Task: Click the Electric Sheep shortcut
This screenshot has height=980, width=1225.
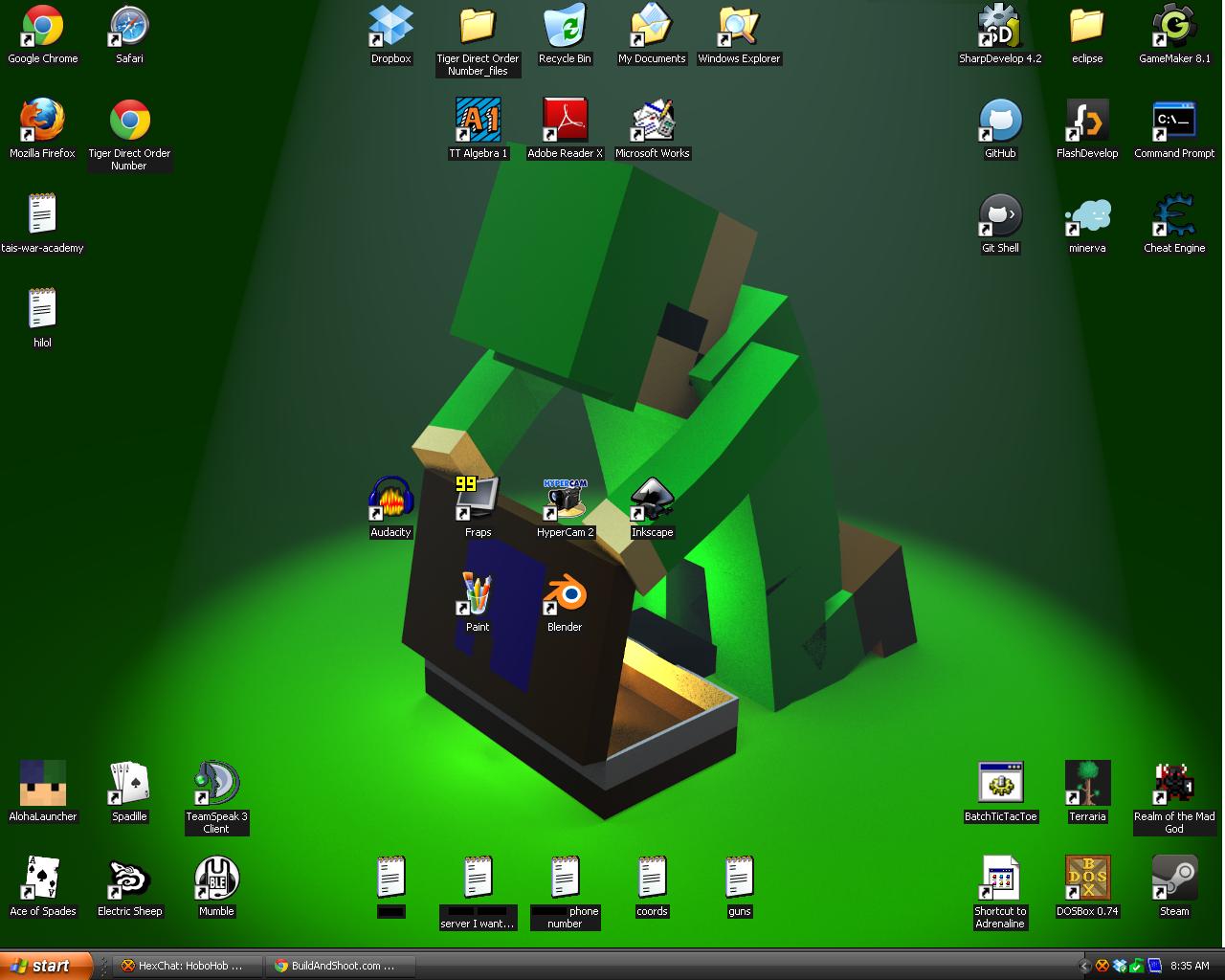Action: (x=129, y=879)
